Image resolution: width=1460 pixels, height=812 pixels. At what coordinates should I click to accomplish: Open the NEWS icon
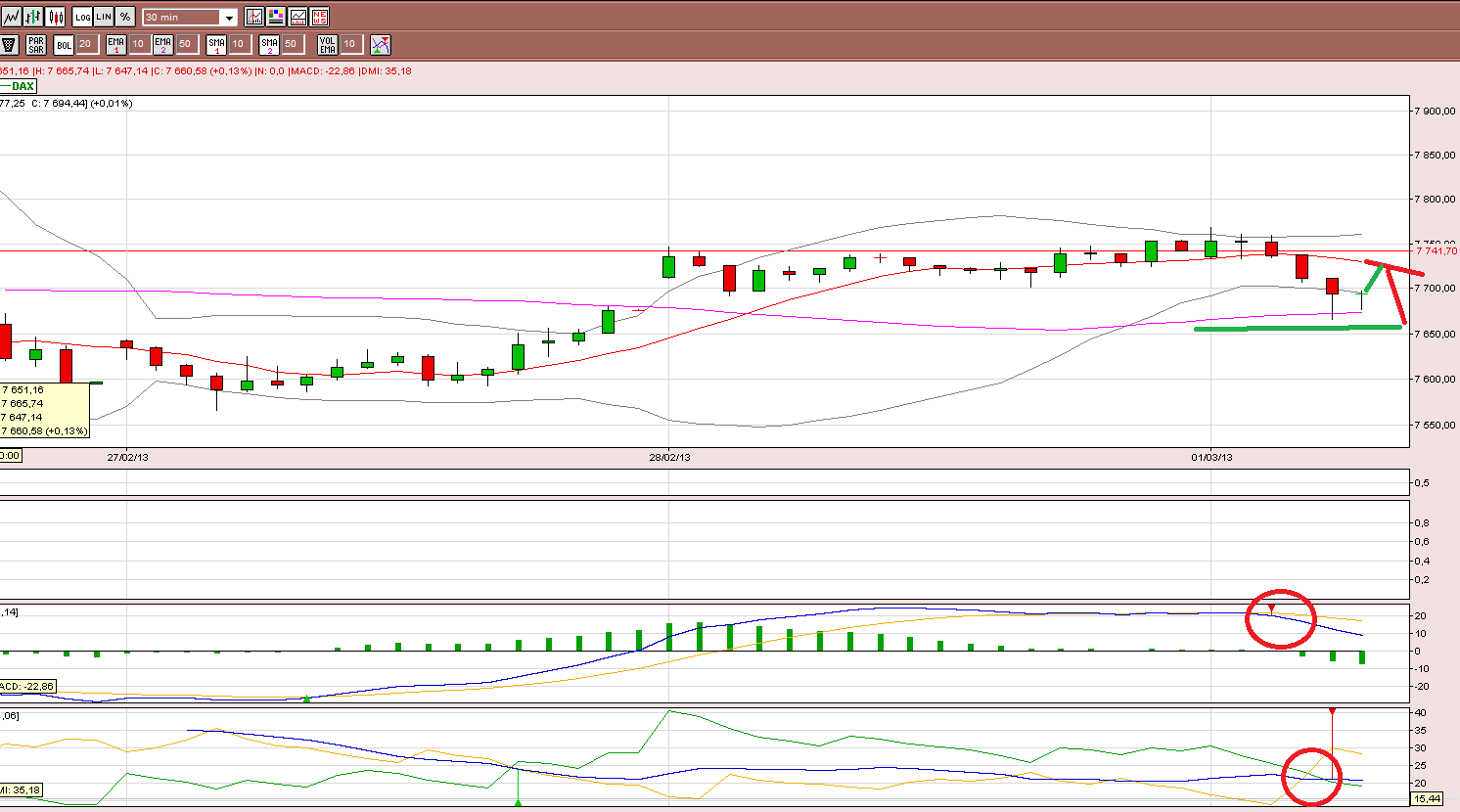[x=319, y=17]
